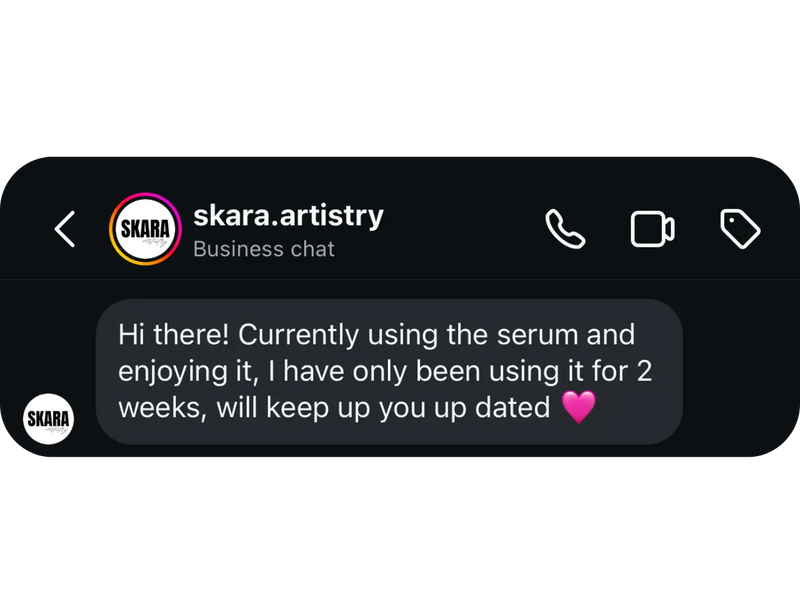Click the word "serum" in the message
The image size is (800, 614).
[537, 336]
